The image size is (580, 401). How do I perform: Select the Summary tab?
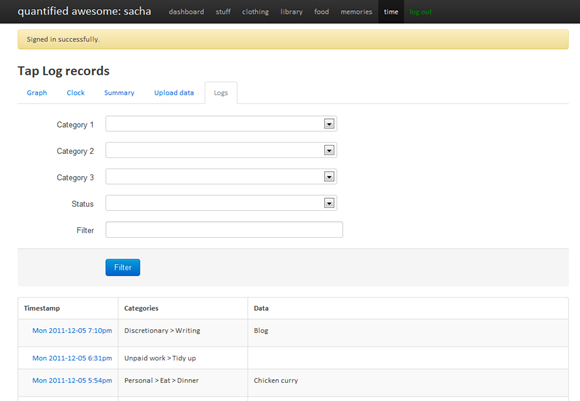[x=119, y=93]
